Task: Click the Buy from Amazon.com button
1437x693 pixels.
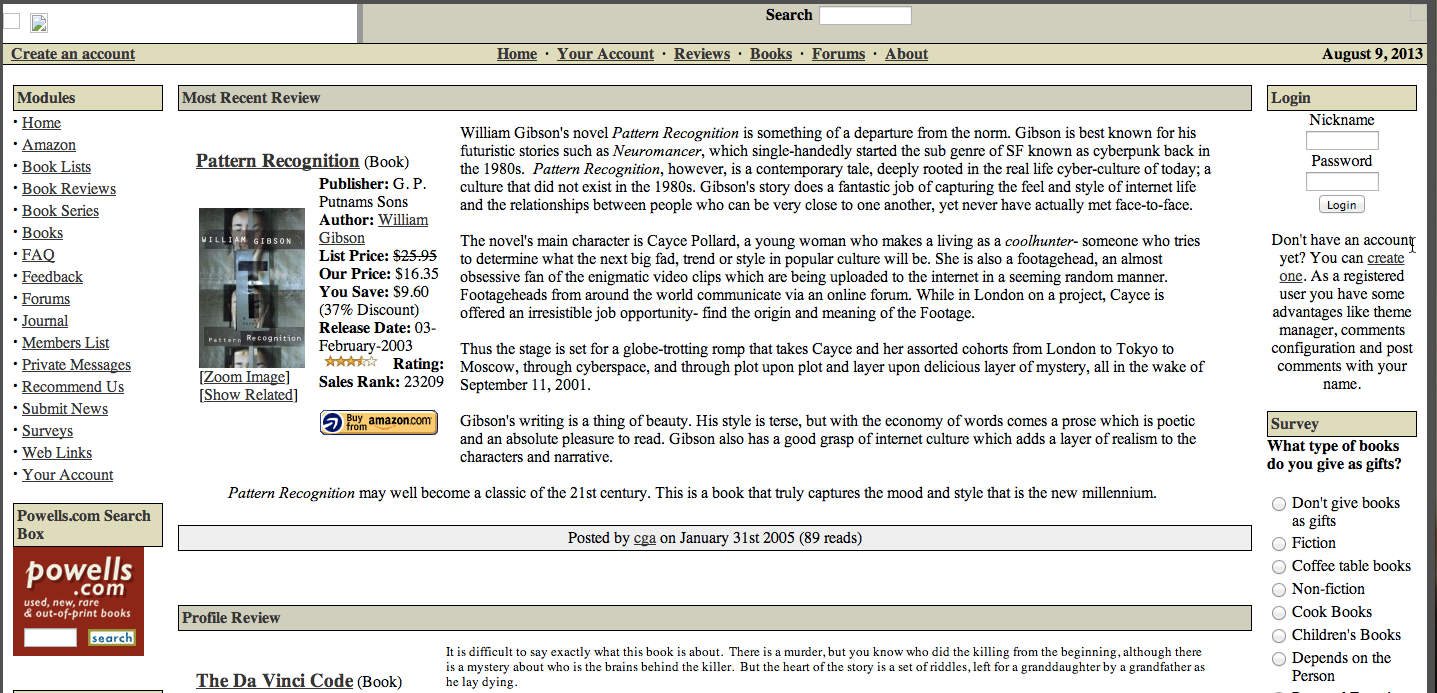Action: click(x=378, y=422)
